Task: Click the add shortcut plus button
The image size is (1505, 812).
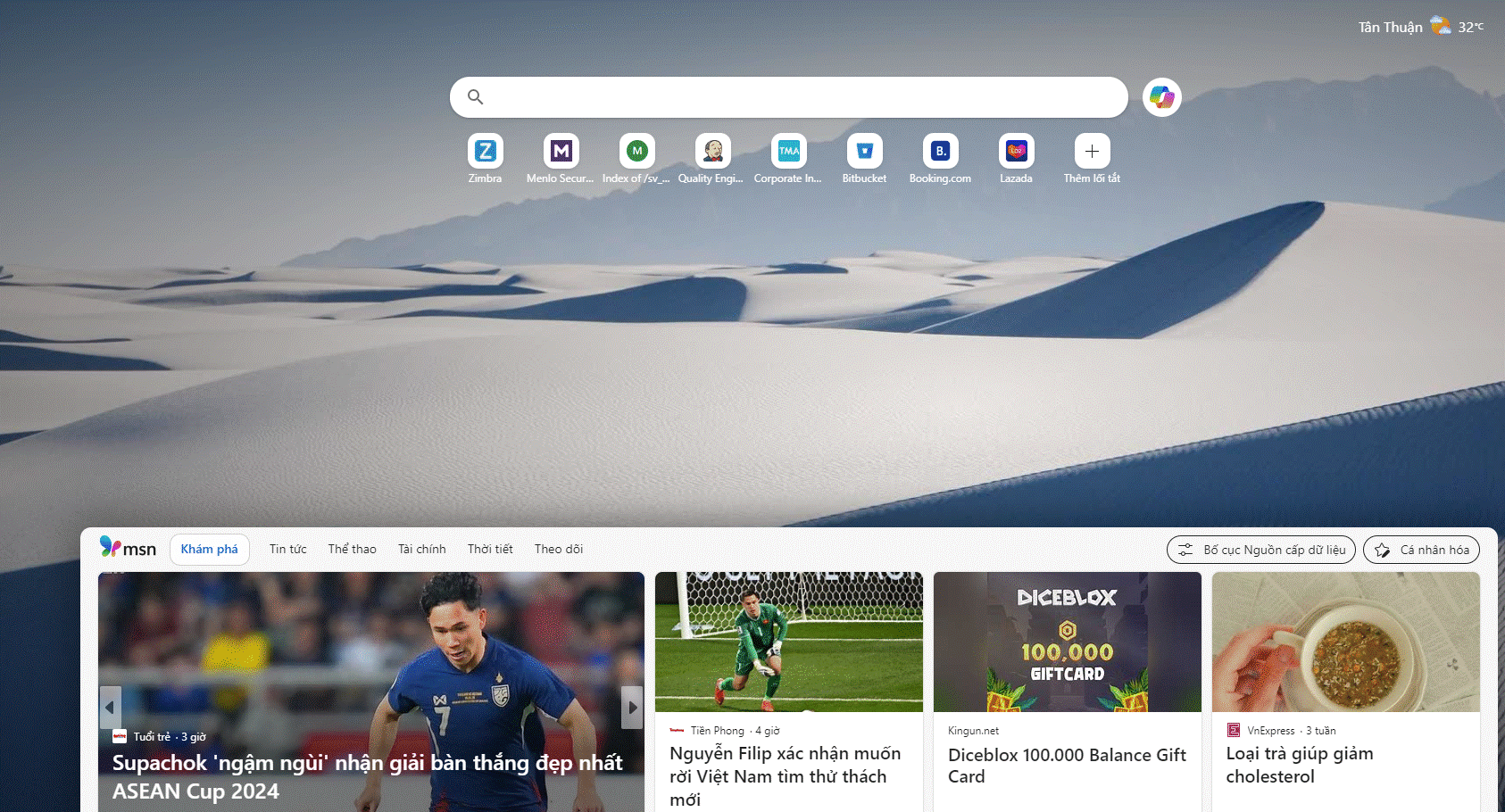Action: pos(1092,152)
